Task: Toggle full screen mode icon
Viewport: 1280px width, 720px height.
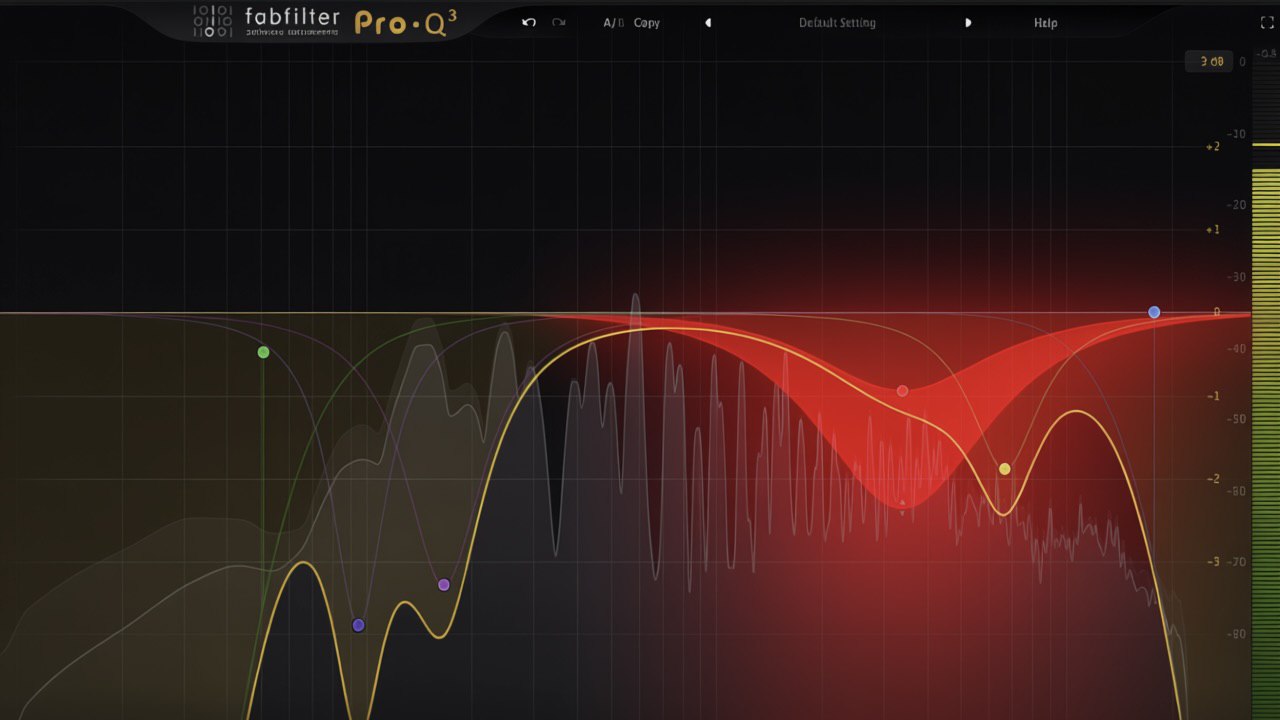Action: click(x=1267, y=23)
